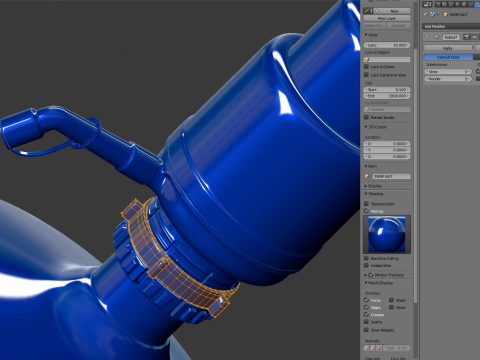Enable Hidden Wire checkbox
Image resolution: width=480 pixels, height=360 pixels.
366,265
